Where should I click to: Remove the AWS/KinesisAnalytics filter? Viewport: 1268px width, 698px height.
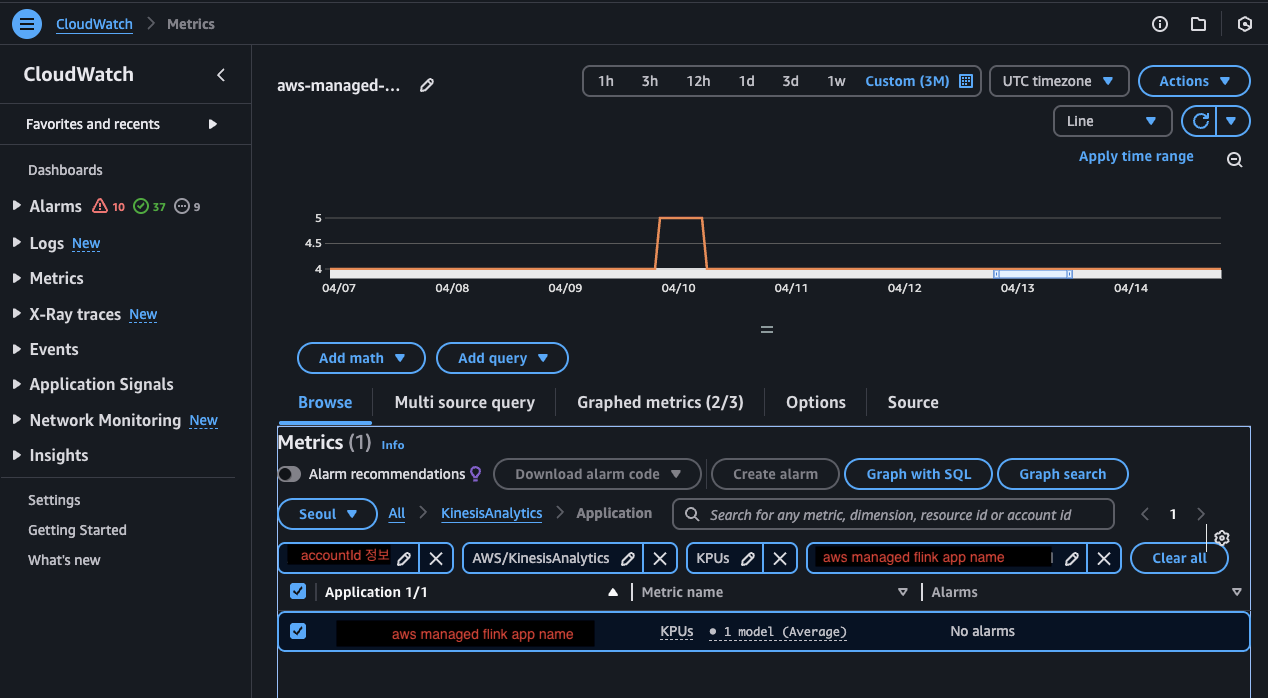tap(660, 558)
